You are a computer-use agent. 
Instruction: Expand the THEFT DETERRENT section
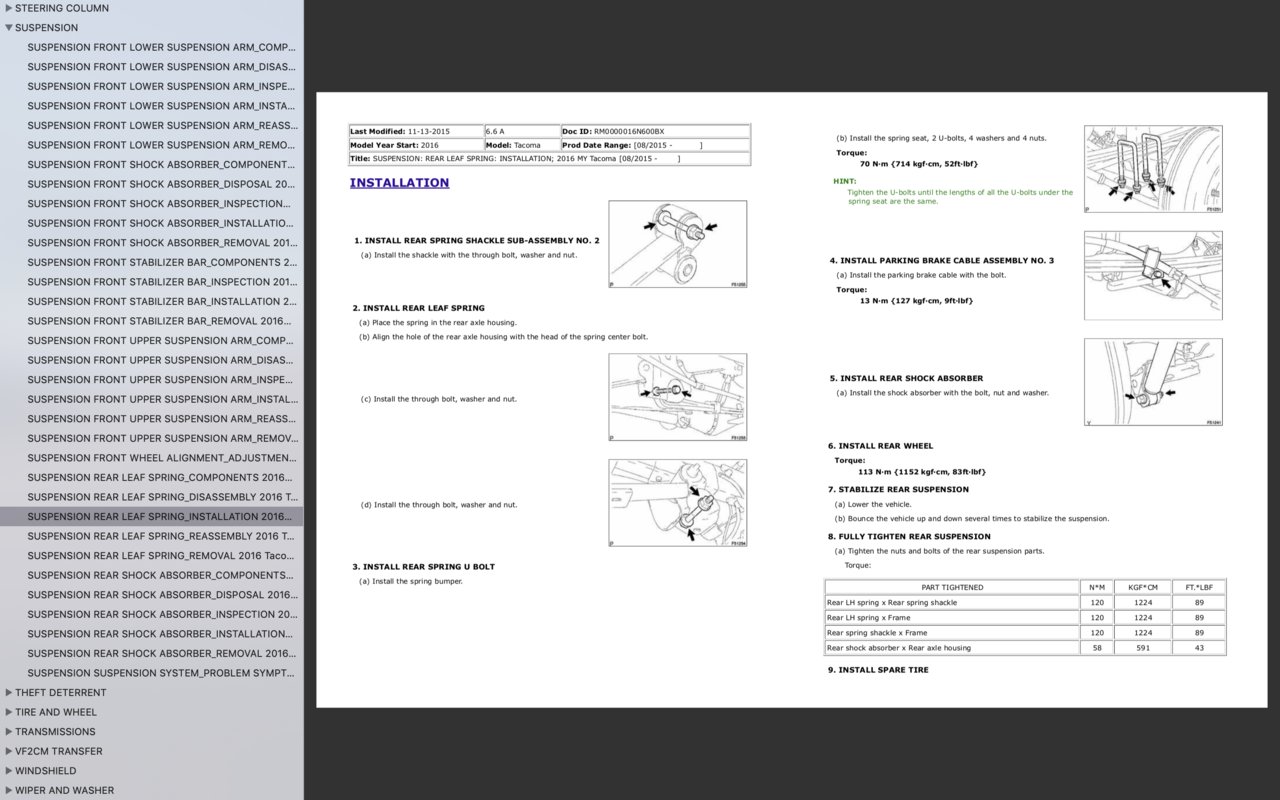pos(9,692)
